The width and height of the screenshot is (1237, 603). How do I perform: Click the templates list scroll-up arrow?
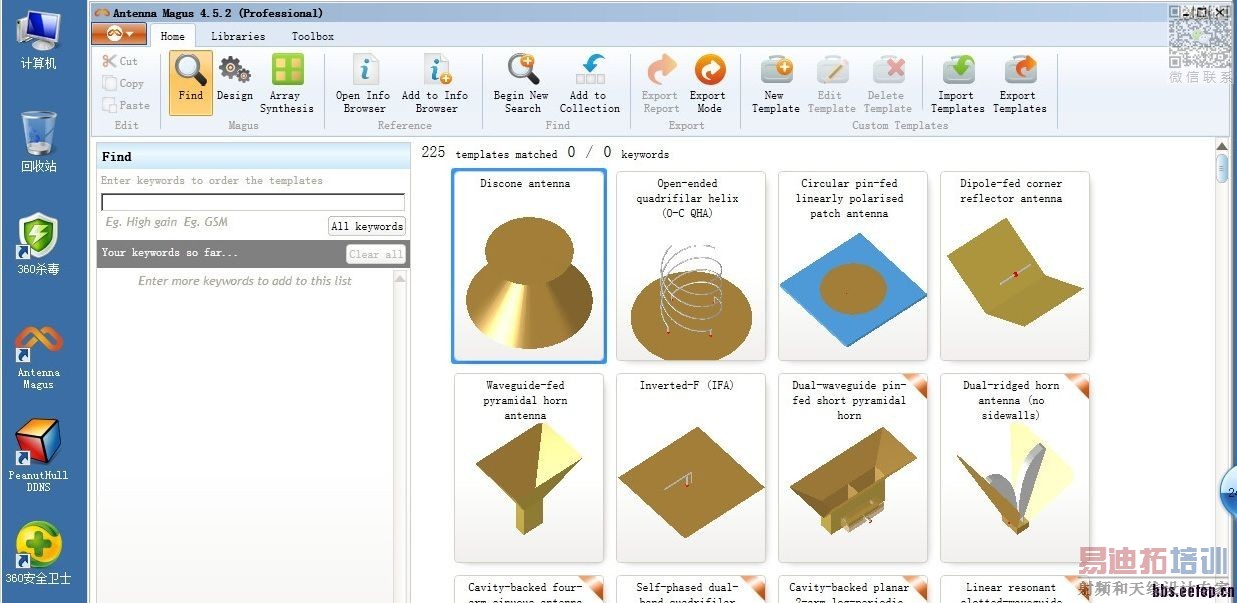coord(1222,148)
